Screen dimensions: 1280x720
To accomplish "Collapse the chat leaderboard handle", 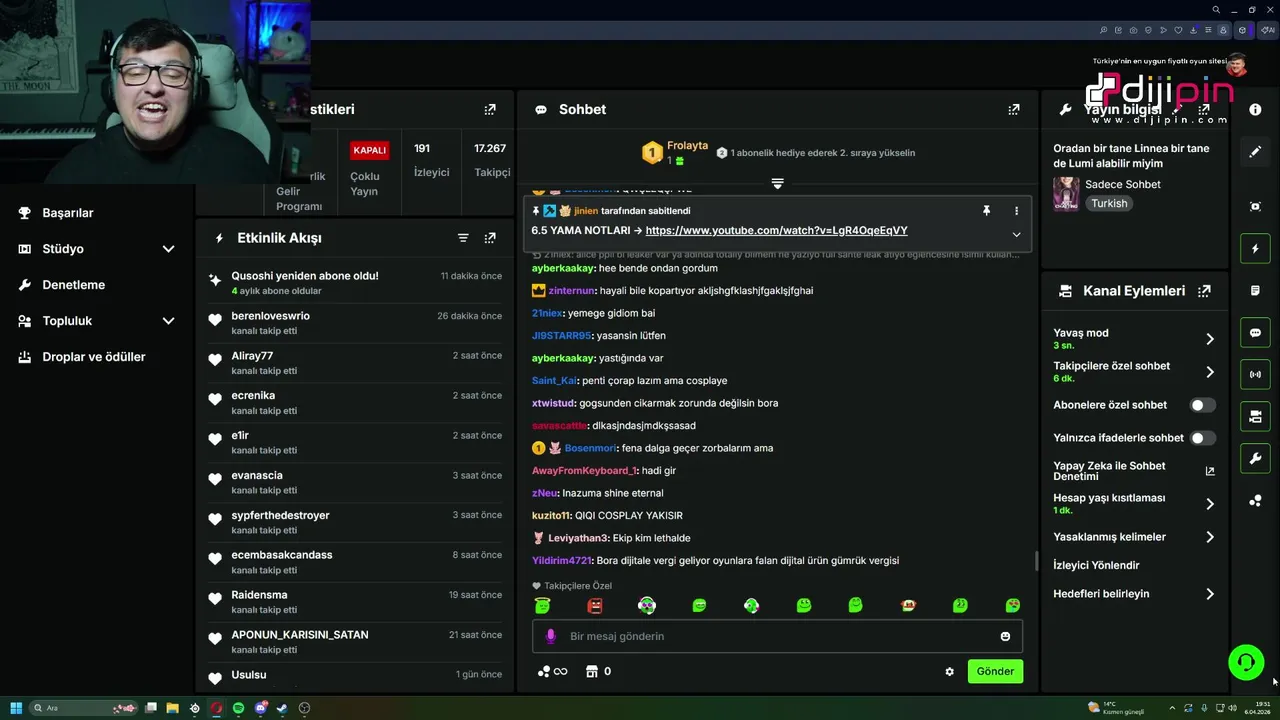I will (x=777, y=184).
